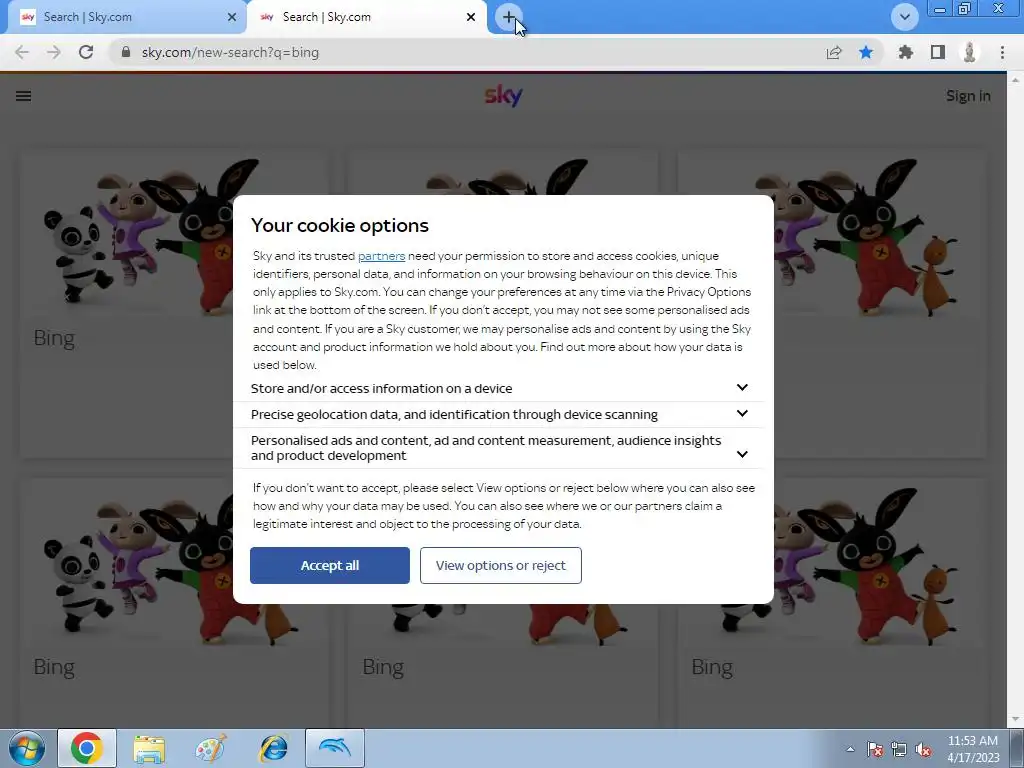Launch Internet Explorer from taskbar
1024x768 pixels.
click(274, 748)
